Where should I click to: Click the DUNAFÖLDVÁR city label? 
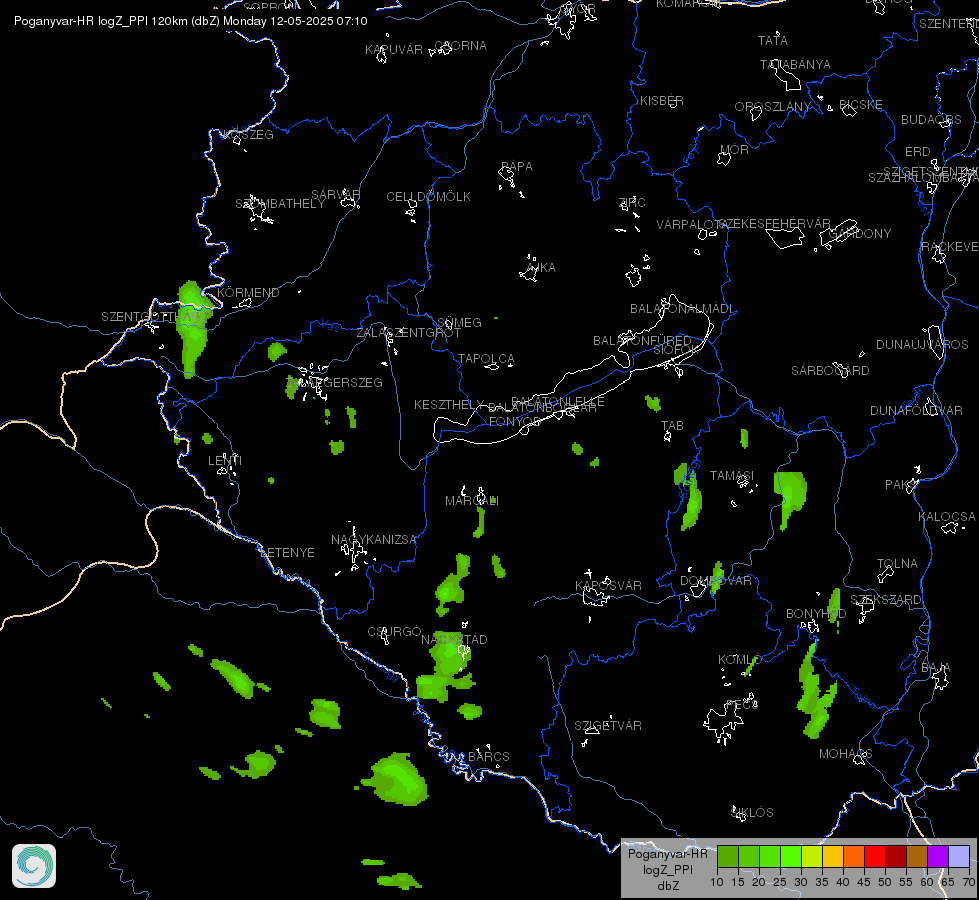(916, 410)
